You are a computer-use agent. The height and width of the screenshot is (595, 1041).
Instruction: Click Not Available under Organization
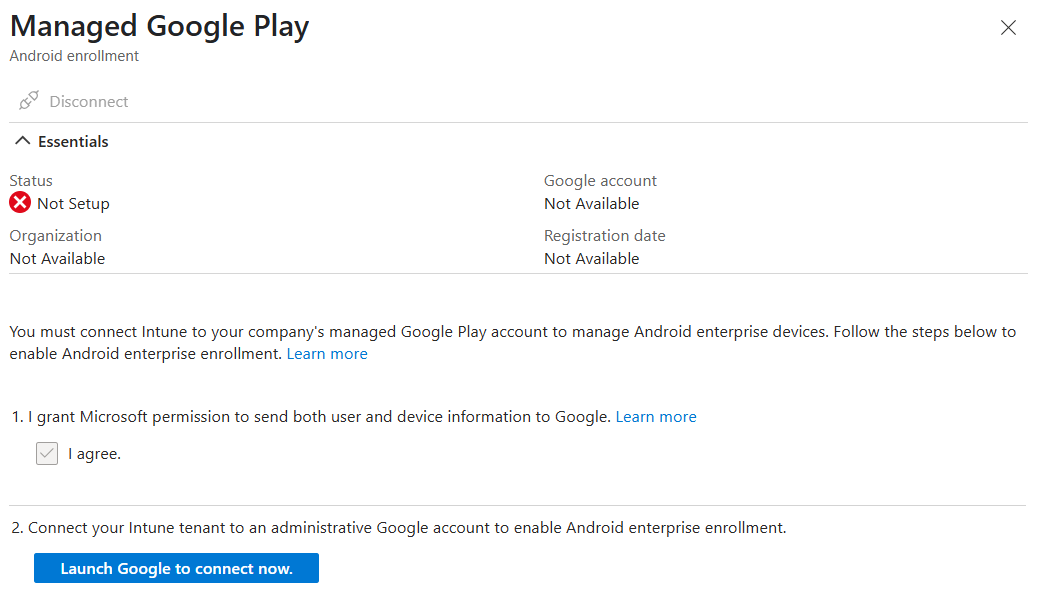tap(57, 258)
